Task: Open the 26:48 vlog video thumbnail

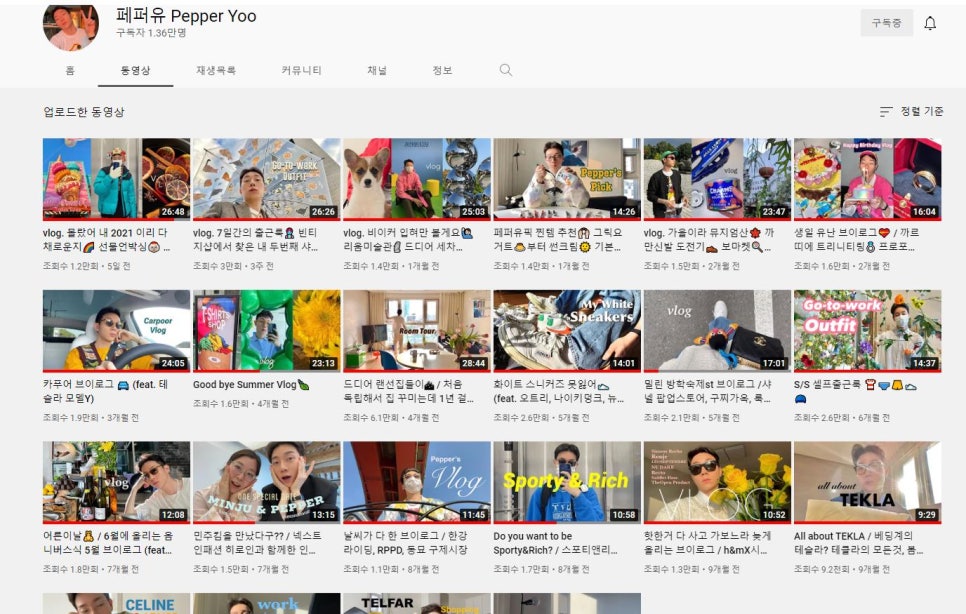Action: 116,179
